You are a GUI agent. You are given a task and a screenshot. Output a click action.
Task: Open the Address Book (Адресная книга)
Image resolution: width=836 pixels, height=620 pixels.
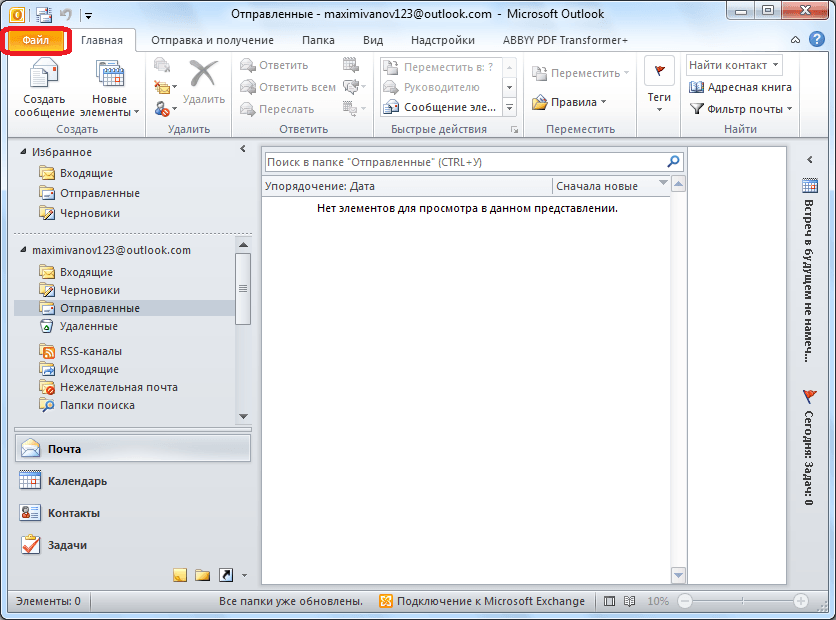(x=740, y=87)
